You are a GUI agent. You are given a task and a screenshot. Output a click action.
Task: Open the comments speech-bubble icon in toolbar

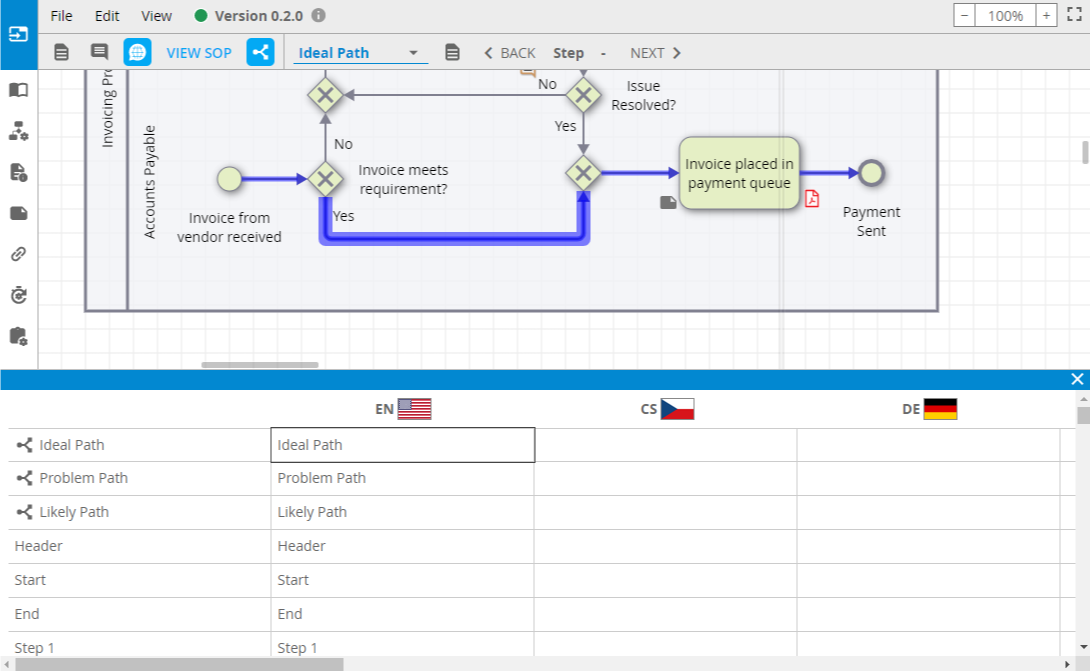(99, 53)
